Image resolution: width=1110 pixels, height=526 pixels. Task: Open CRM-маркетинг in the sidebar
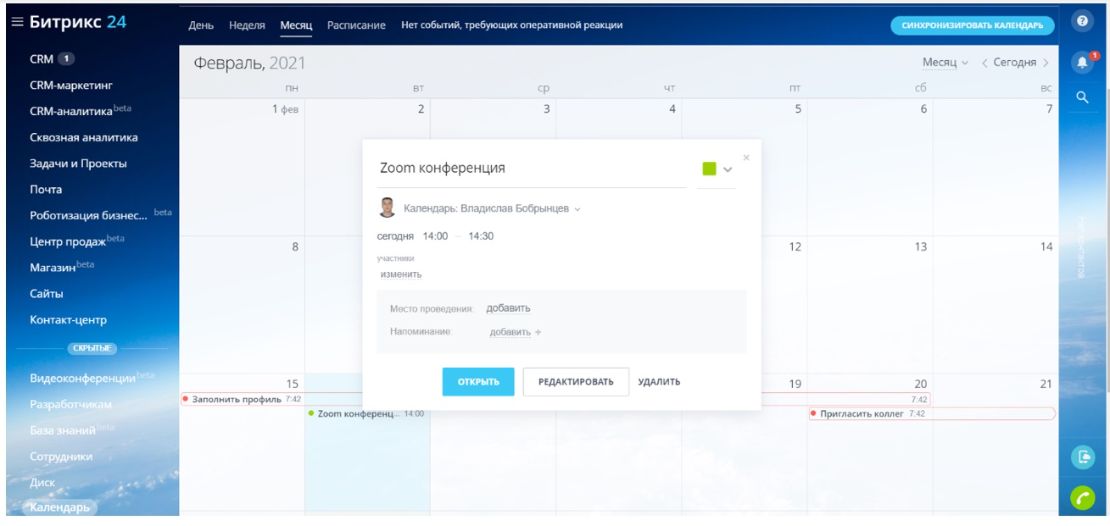tap(71, 86)
